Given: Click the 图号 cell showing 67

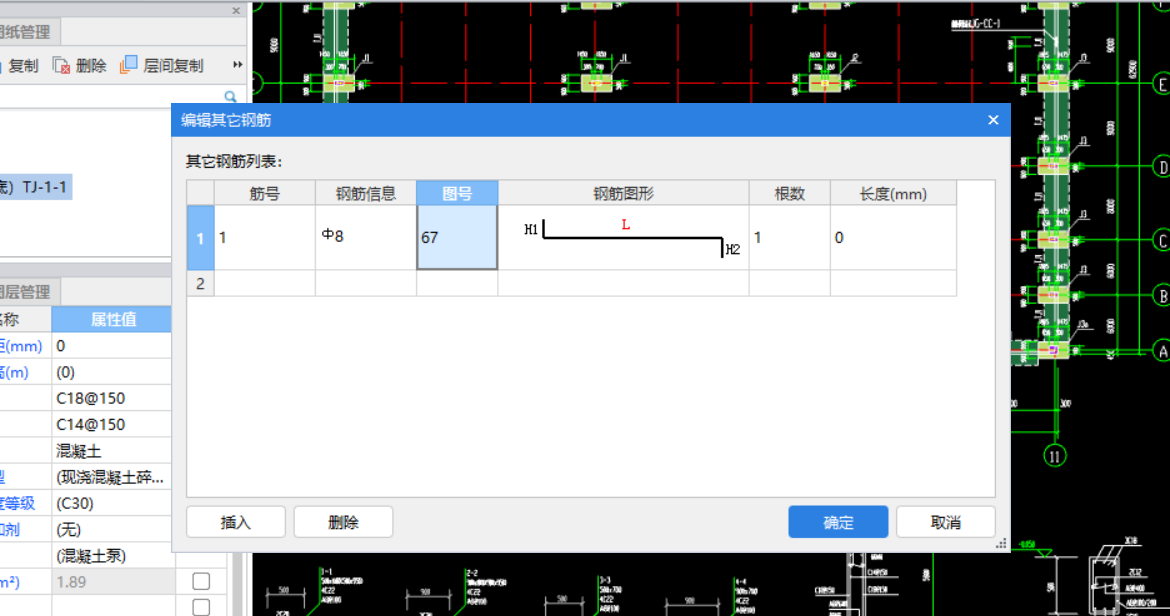Looking at the screenshot, I should (457, 238).
